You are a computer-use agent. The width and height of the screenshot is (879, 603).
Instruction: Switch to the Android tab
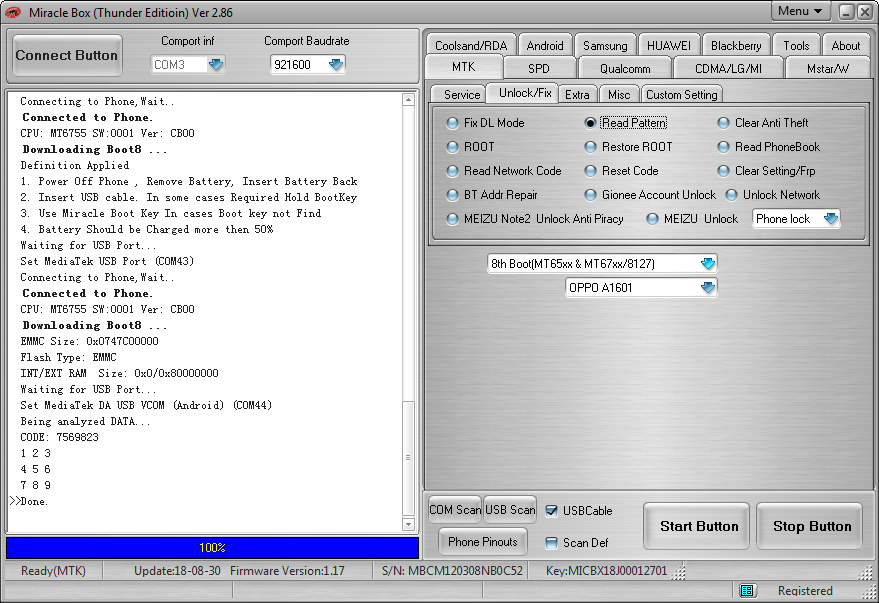(x=544, y=45)
